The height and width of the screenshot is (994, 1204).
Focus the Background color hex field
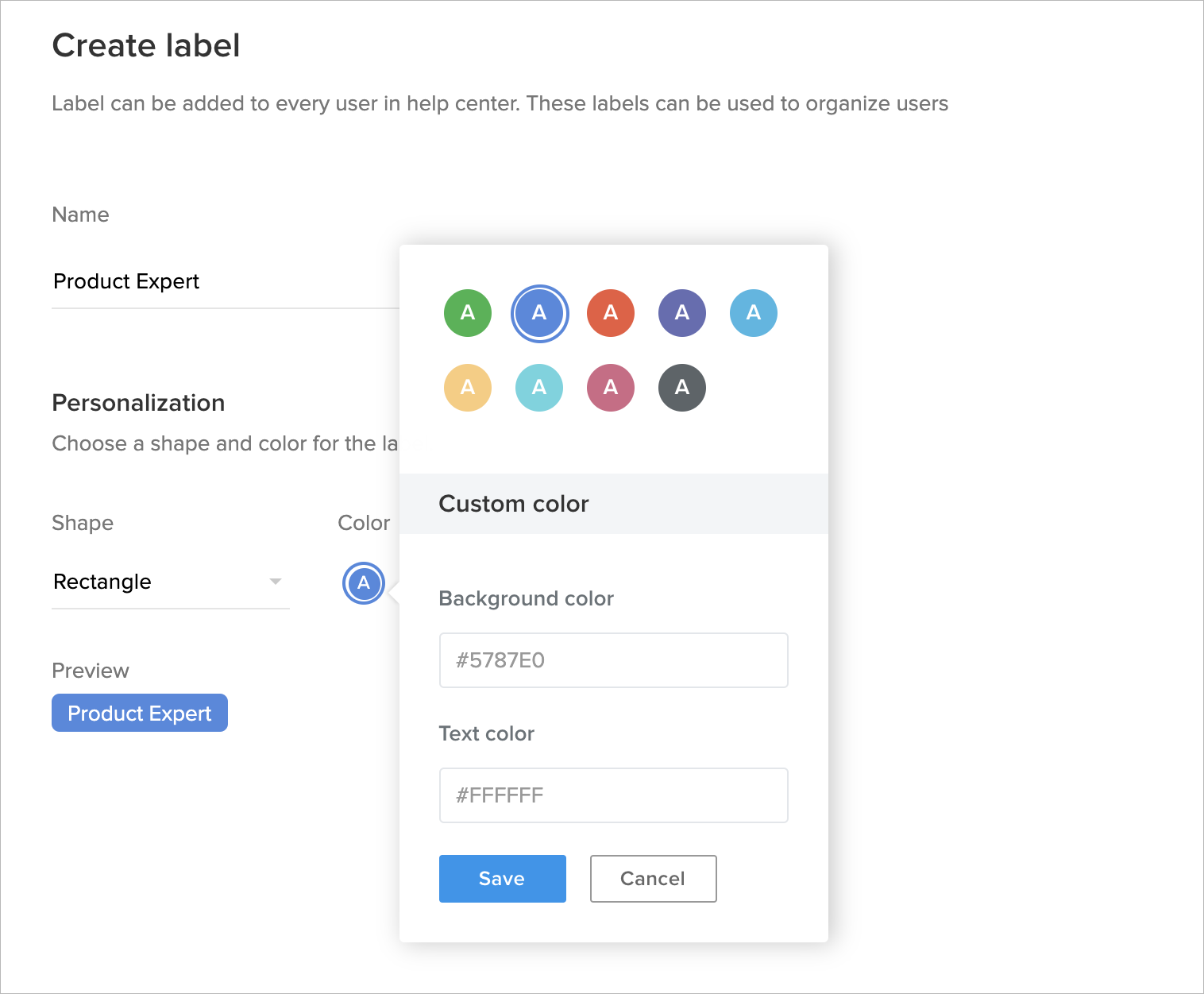point(613,660)
